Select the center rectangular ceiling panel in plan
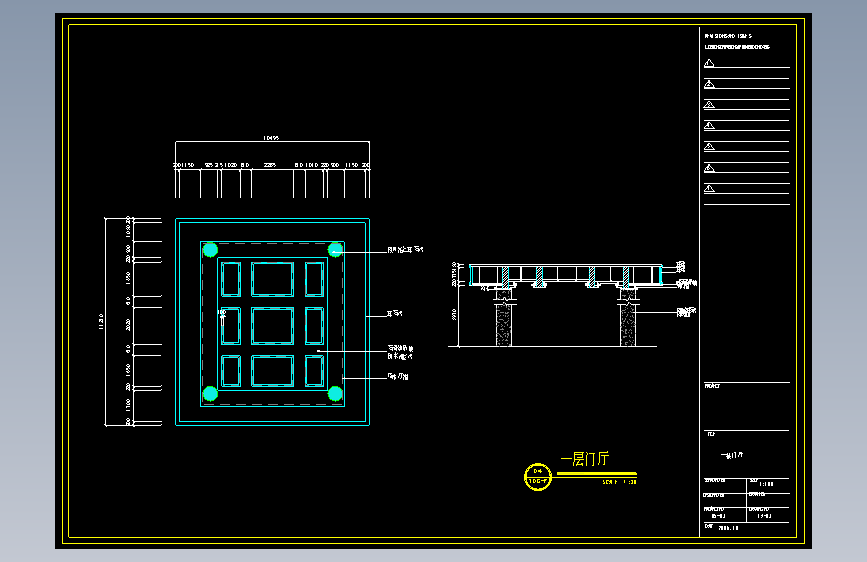 pos(273,326)
